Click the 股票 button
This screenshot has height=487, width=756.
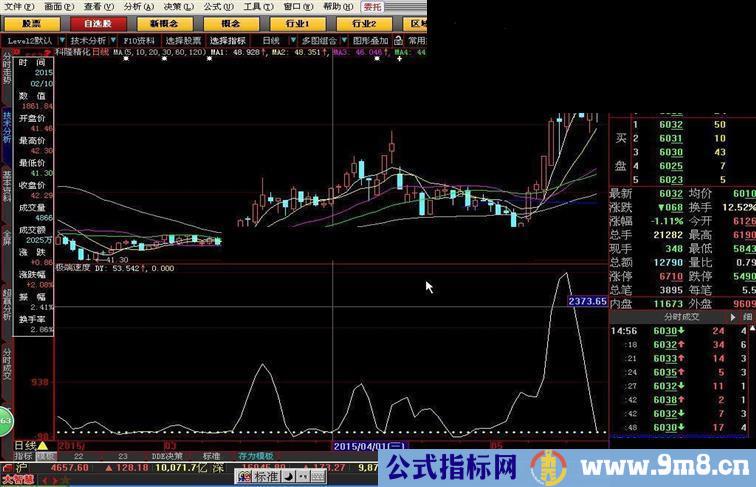click(31, 23)
